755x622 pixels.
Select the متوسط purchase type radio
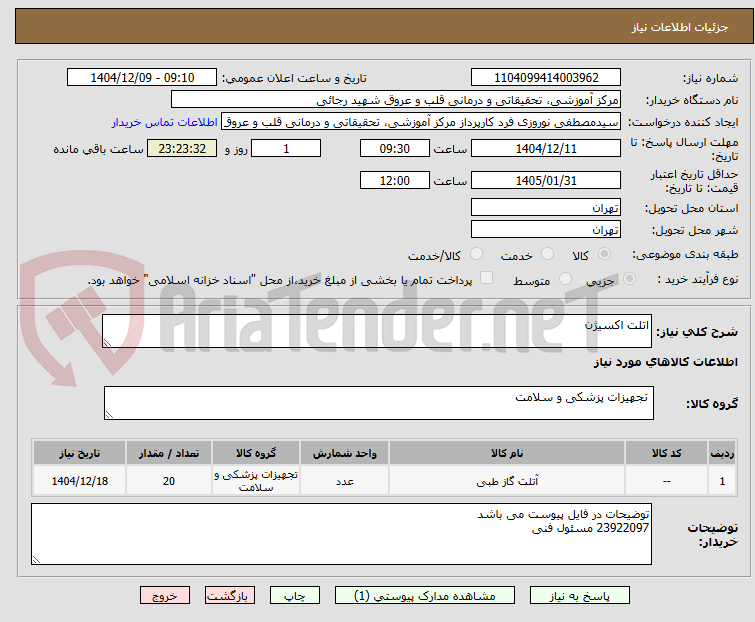coord(565,279)
